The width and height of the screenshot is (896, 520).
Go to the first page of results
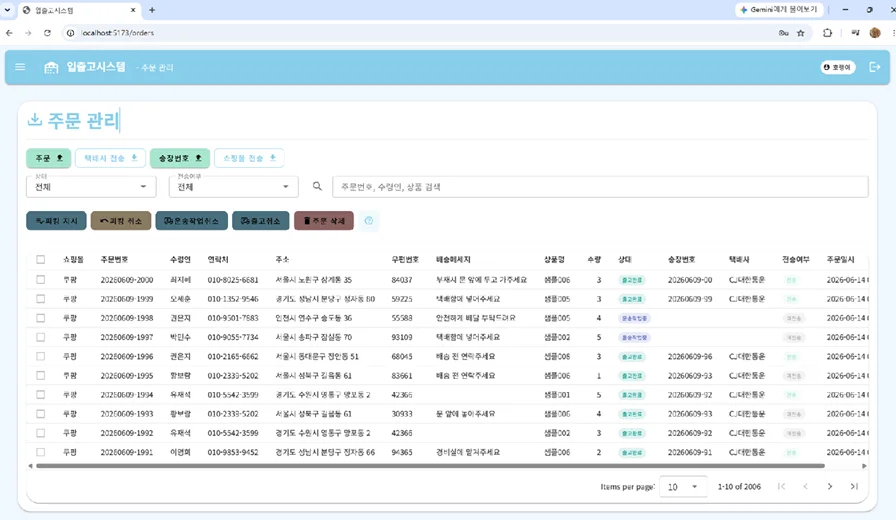[x=781, y=486]
